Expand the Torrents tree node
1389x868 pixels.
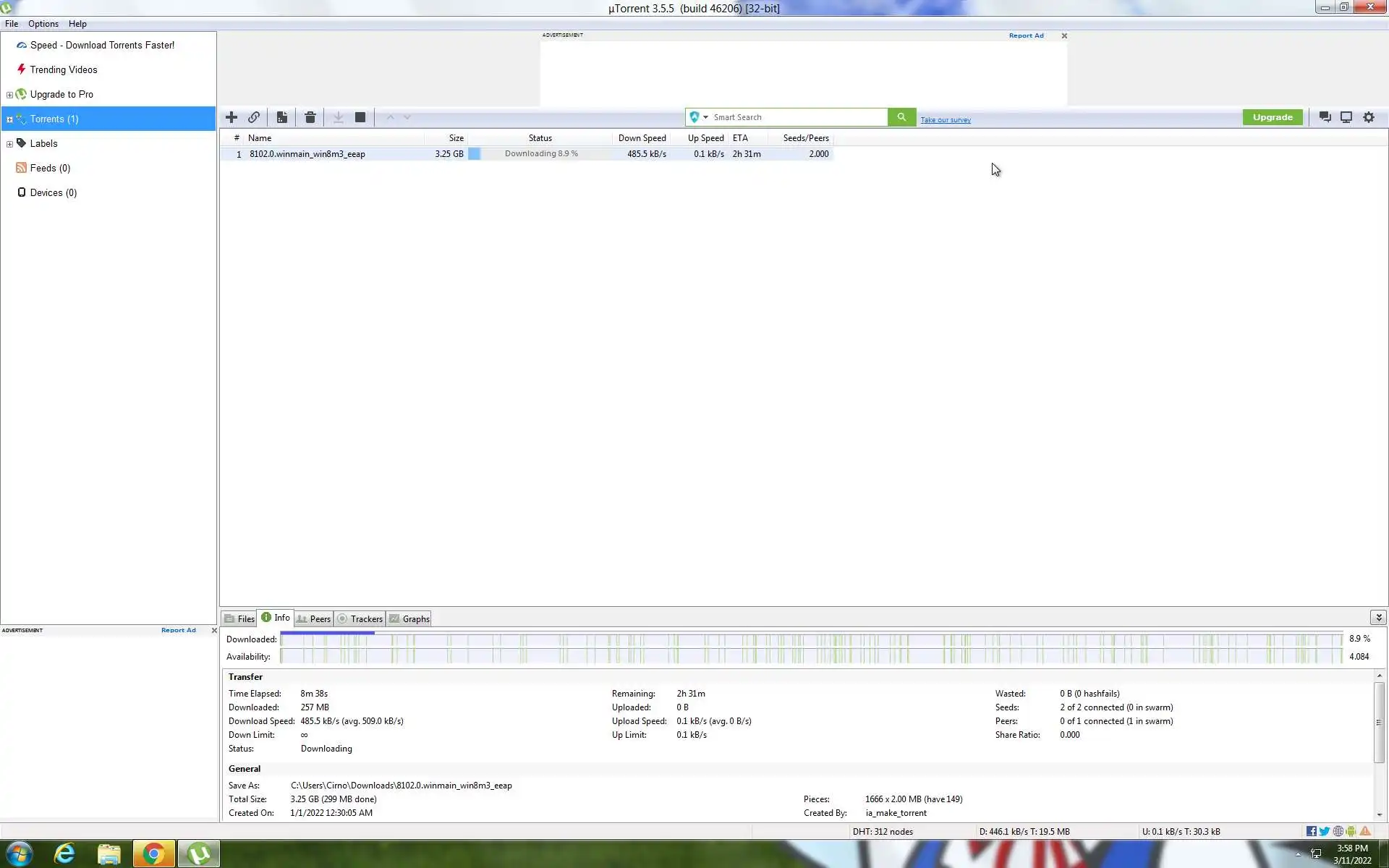coord(9,119)
